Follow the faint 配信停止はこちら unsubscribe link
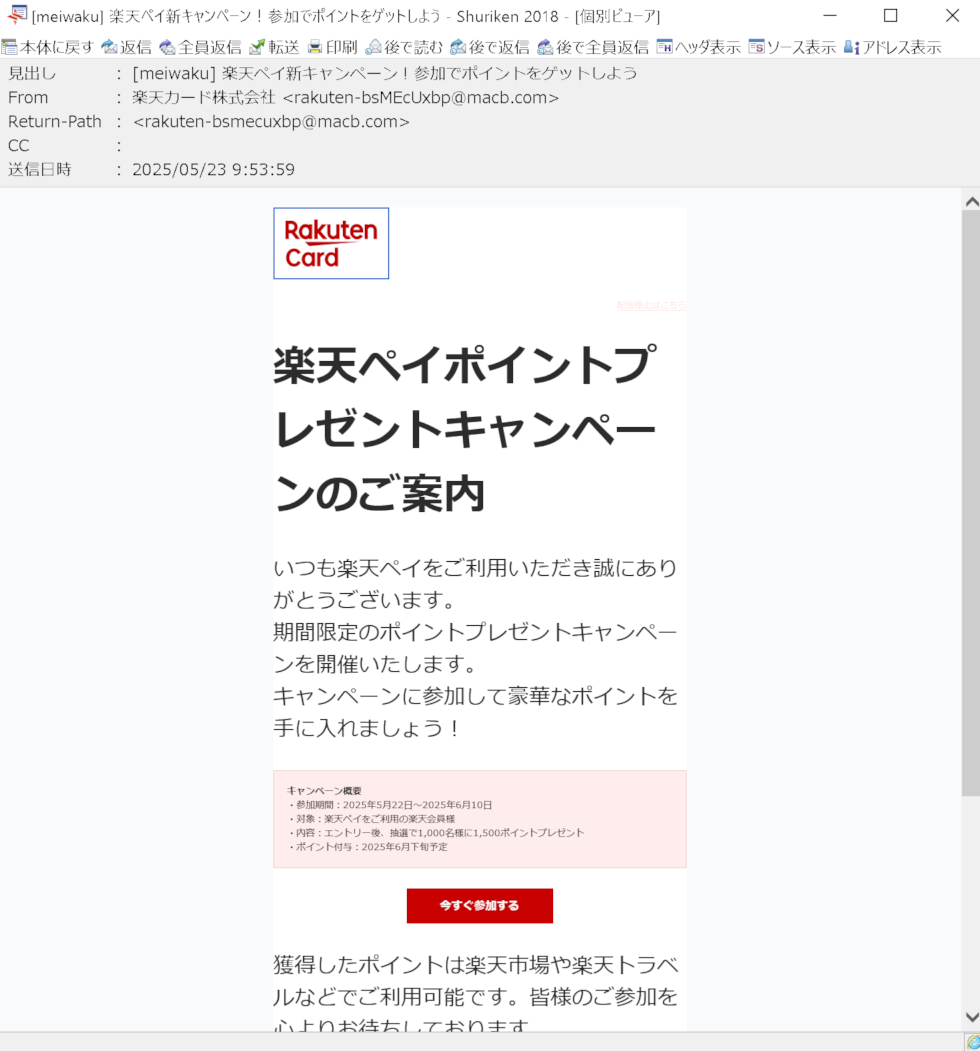Image resolution: width=980 pixels, height=1051 pixels. (x=651, y=305)
